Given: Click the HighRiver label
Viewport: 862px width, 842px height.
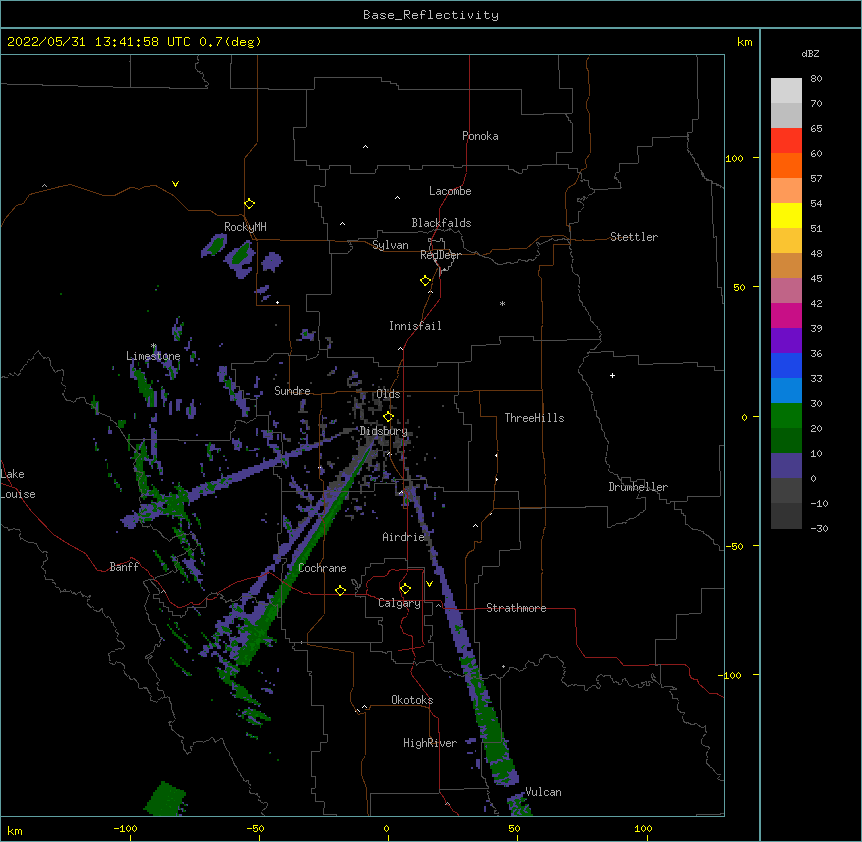Looking at the screenshot, I should coord(430,743).
